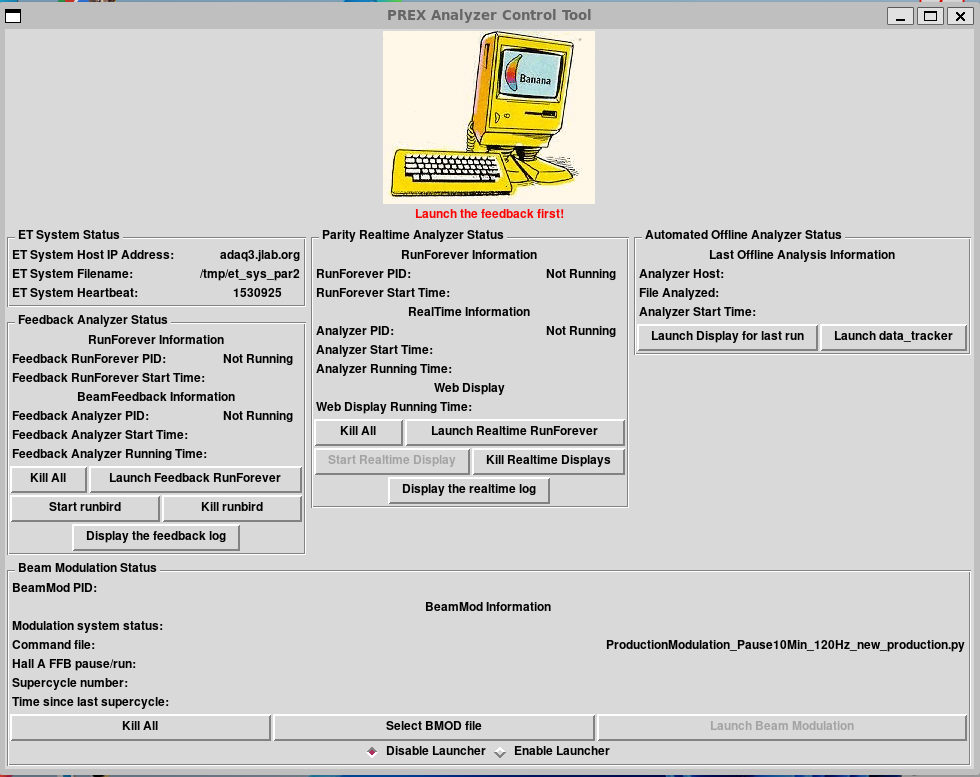
Task: Click the Banana computer image
Action: coord(488,117)
